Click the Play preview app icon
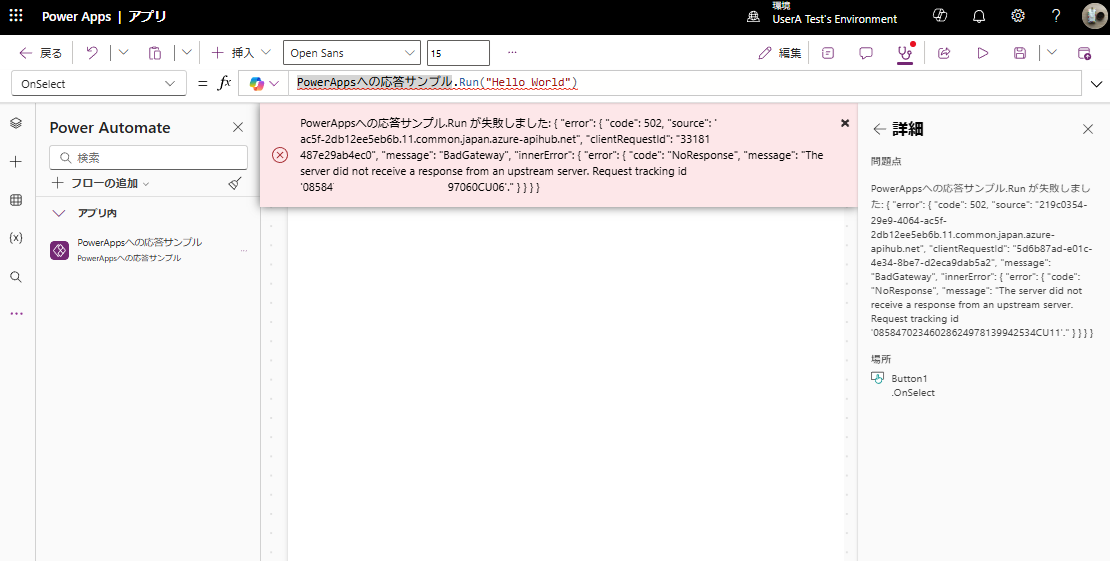This screenshot has height=561, width=1110. [983, 53]
